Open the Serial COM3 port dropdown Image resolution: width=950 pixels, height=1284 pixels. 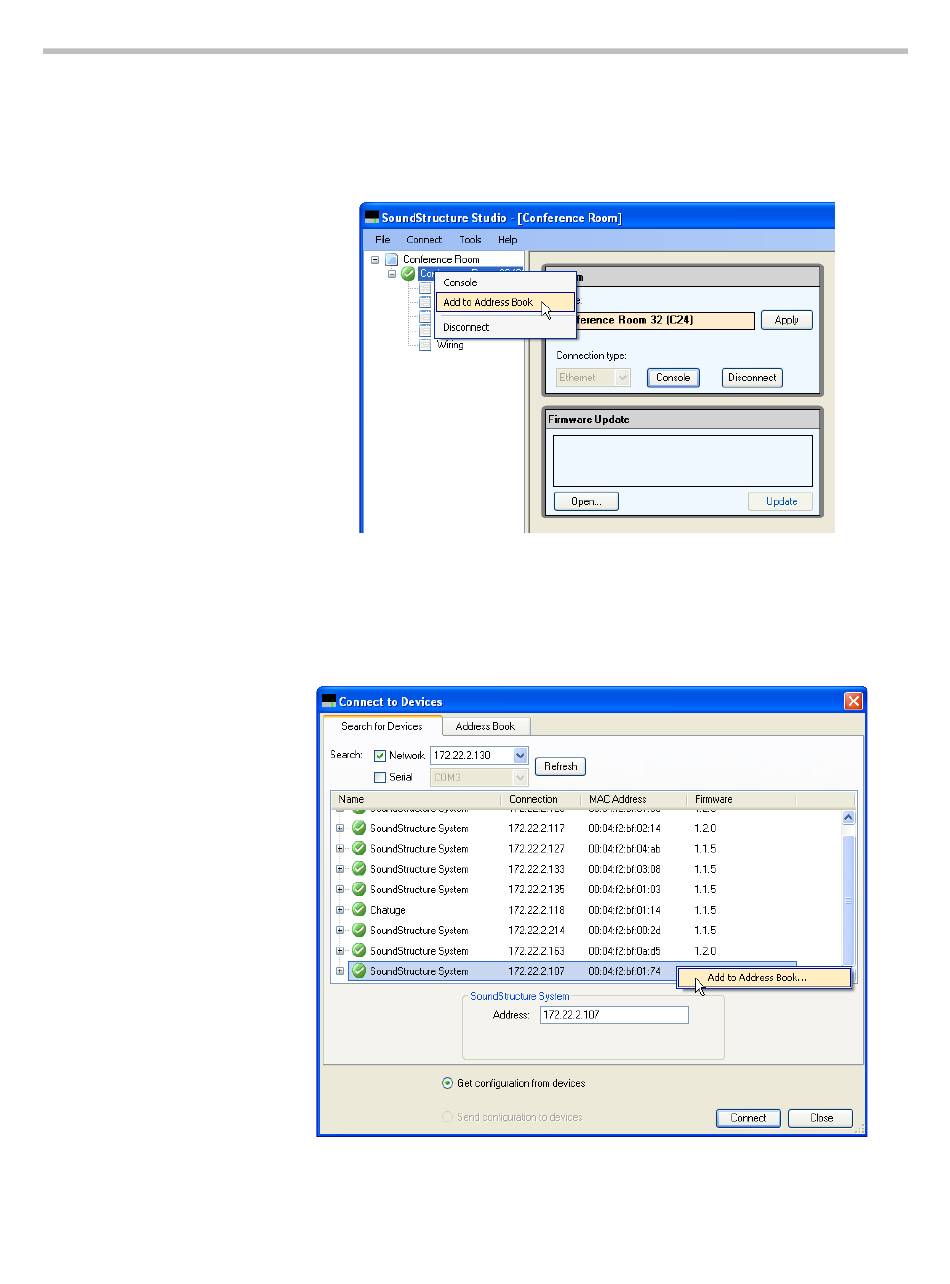click(520, 777)
